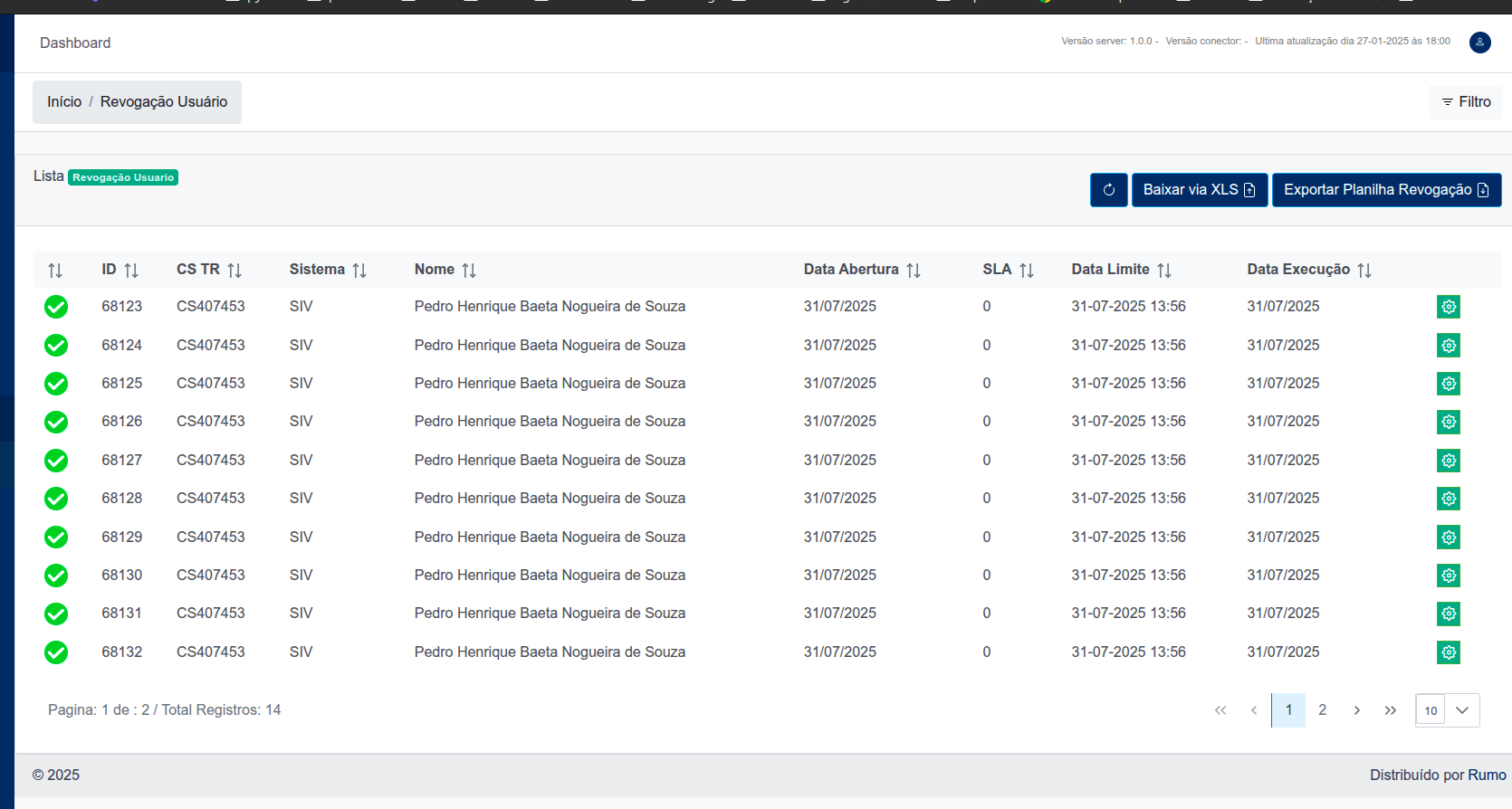The height and width of the screenshot is (809, 1512).
Task: Sort by Data Execução column
Action: (1364, 271)
